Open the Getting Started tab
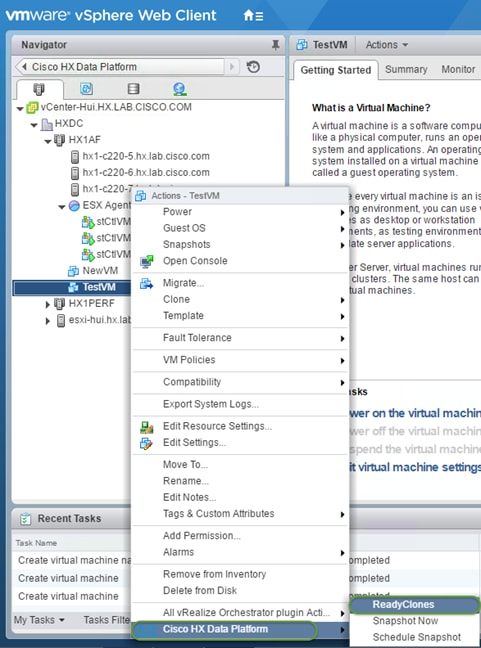 click(336, 70)
